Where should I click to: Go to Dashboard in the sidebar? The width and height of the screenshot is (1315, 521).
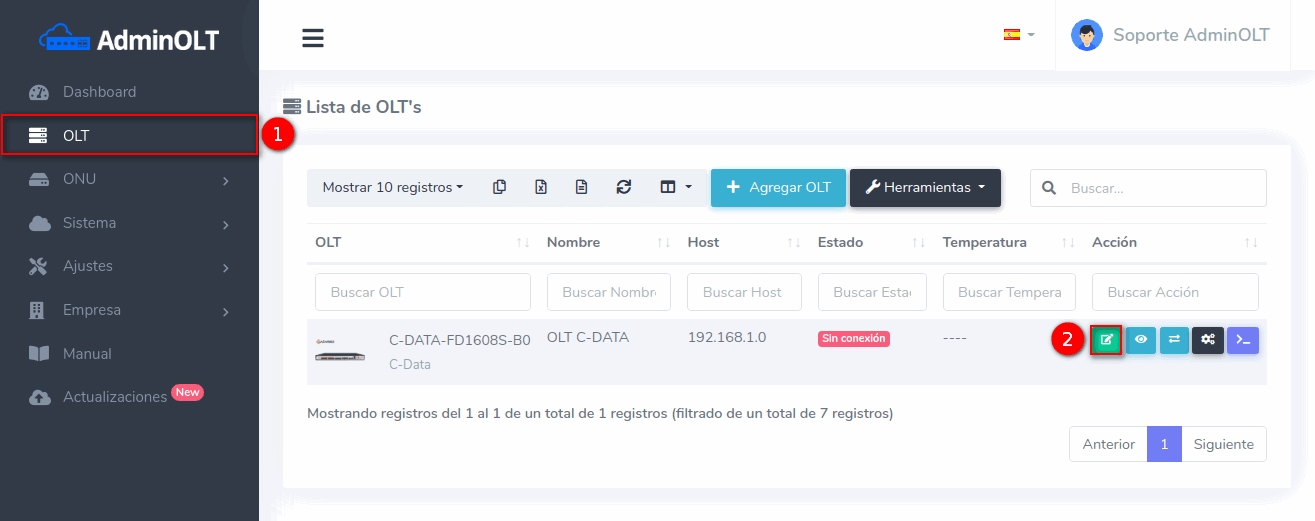tap(99, 92)
